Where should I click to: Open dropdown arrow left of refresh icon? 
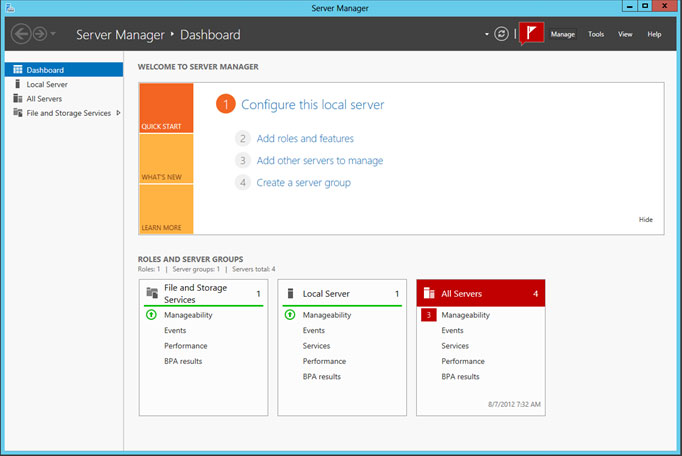[487, 34]
